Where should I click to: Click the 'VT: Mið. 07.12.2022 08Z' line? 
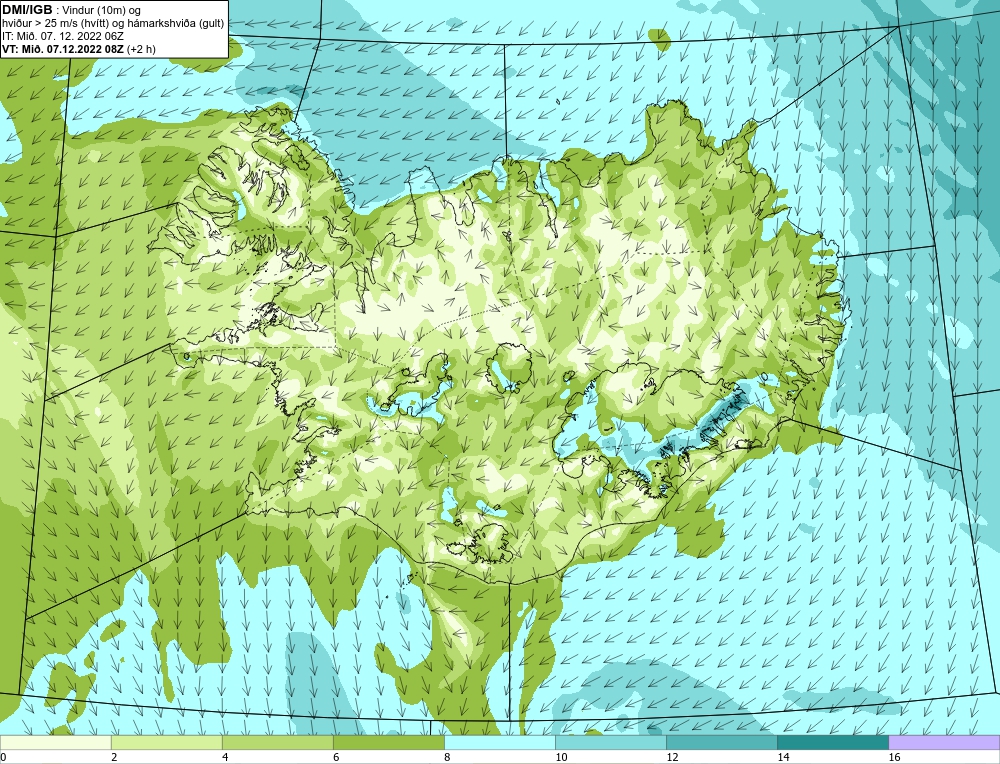point(63,49)
